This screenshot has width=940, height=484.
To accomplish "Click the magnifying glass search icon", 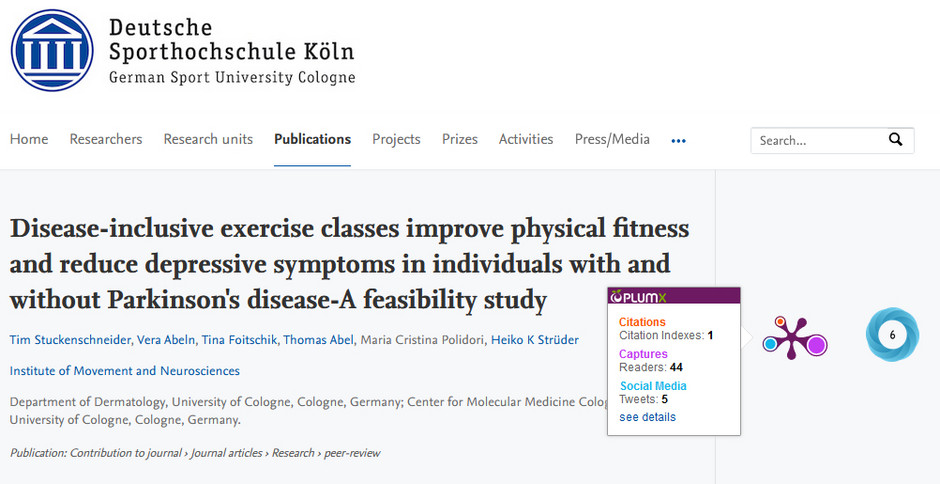I will pyautogui.click(x=895, y=140).
